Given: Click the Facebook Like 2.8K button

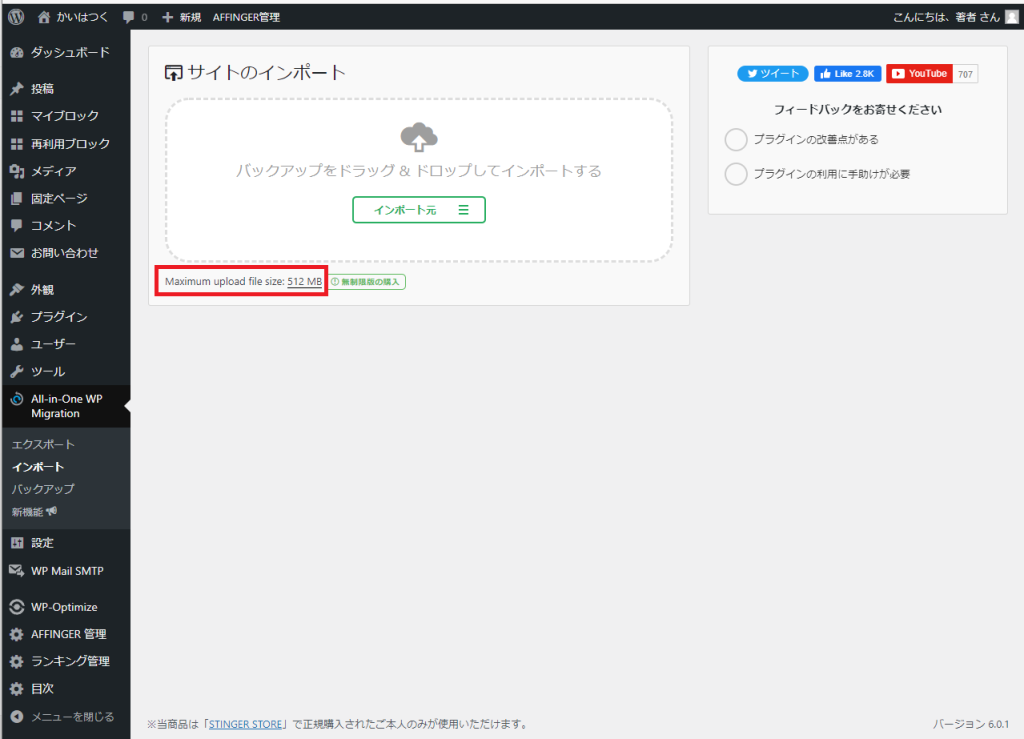Looking at the screenshot, I should coord(848,74).
